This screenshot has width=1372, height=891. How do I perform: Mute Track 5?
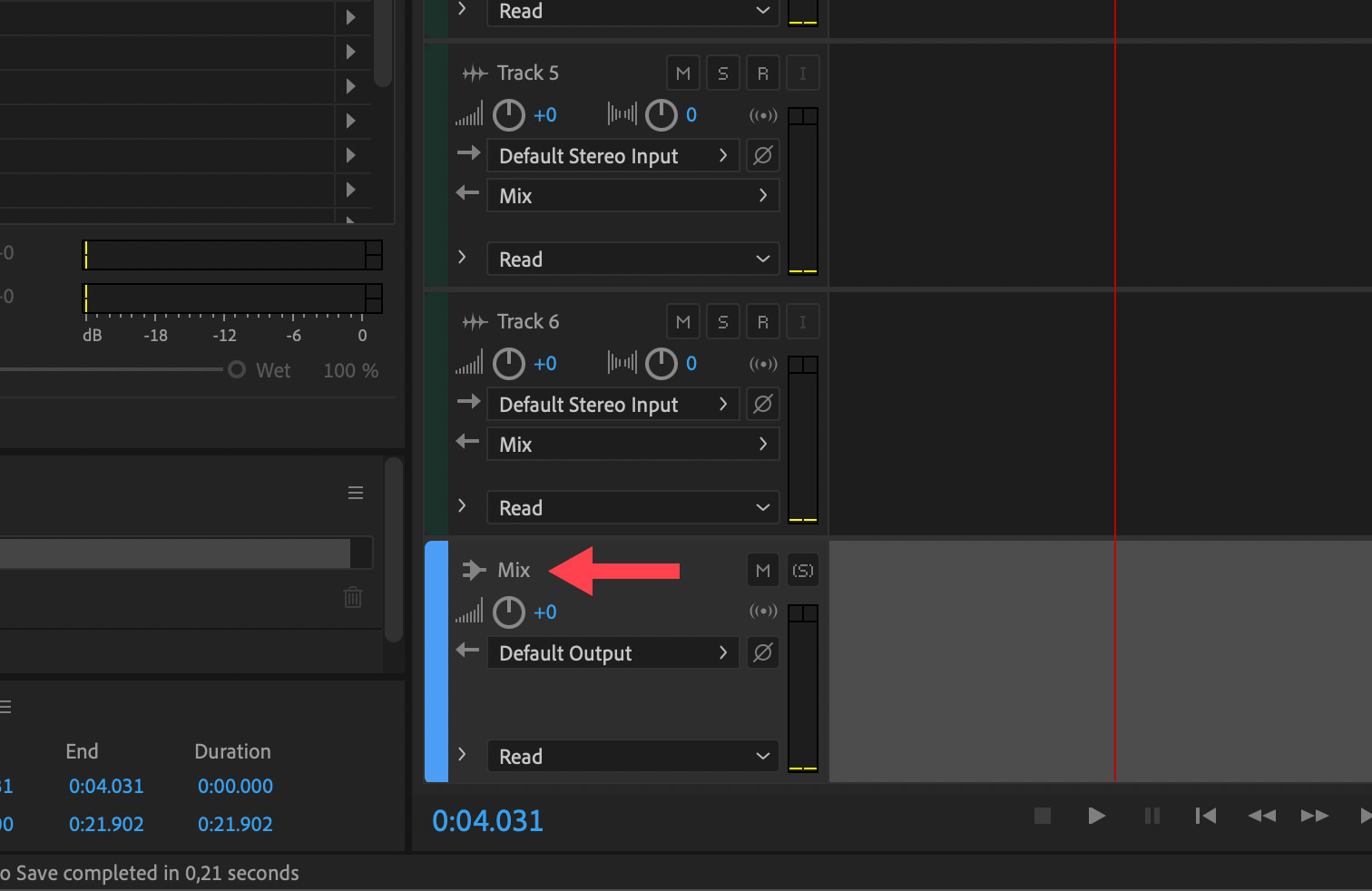pyautogui.click(x=683, y=73)
